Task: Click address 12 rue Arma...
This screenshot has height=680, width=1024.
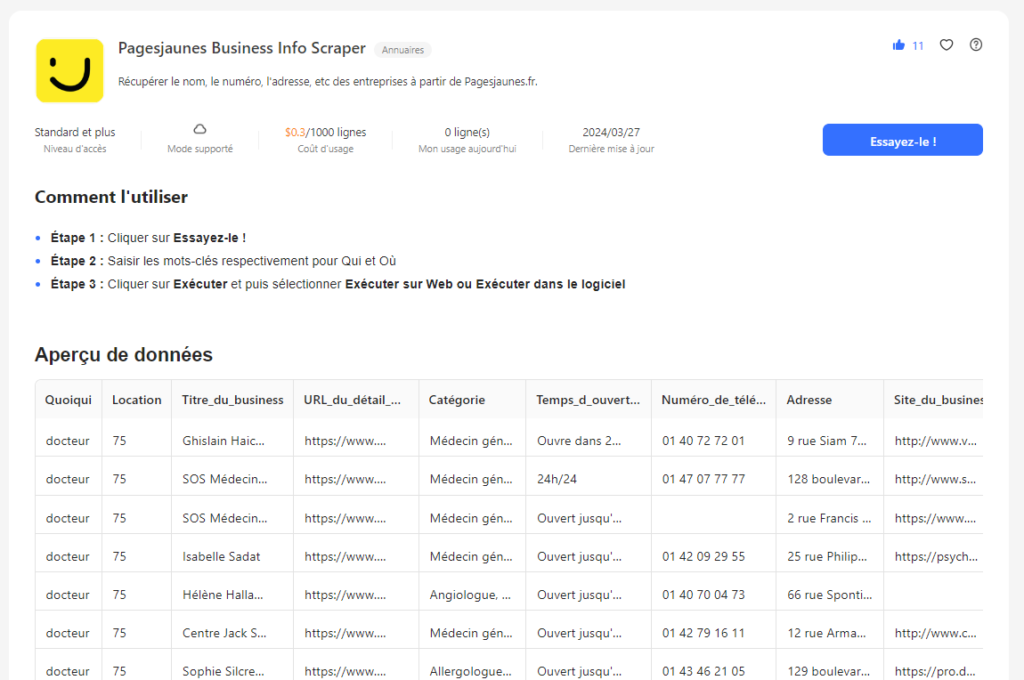Action: coord(826,633)
